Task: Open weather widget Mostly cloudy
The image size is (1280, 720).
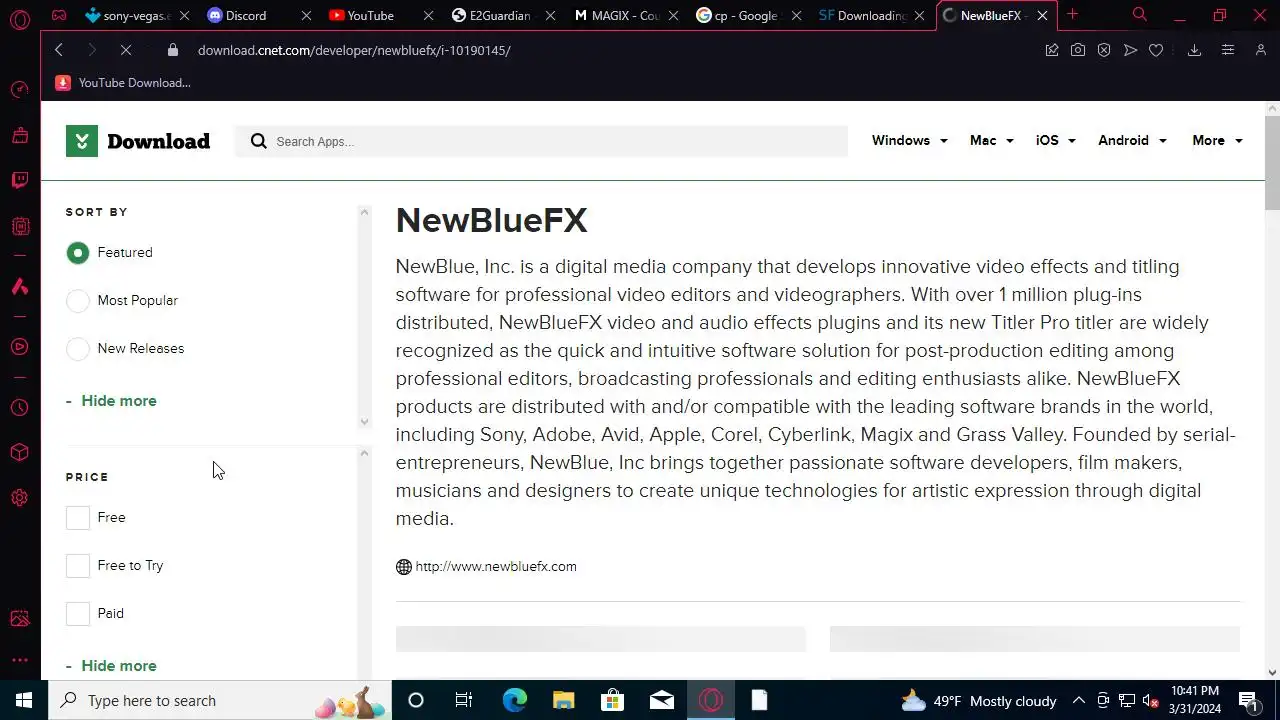Action: 978,701
